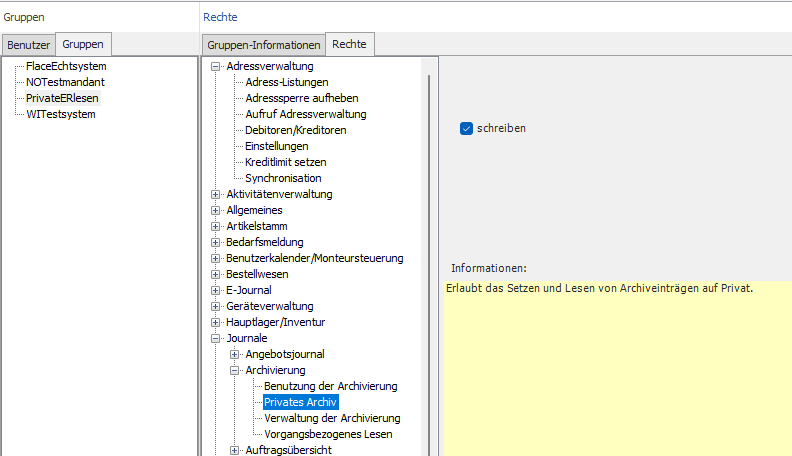Collapse the Adressverwaltung tree node
Screen dimensions: 792x456
[215, 66]
